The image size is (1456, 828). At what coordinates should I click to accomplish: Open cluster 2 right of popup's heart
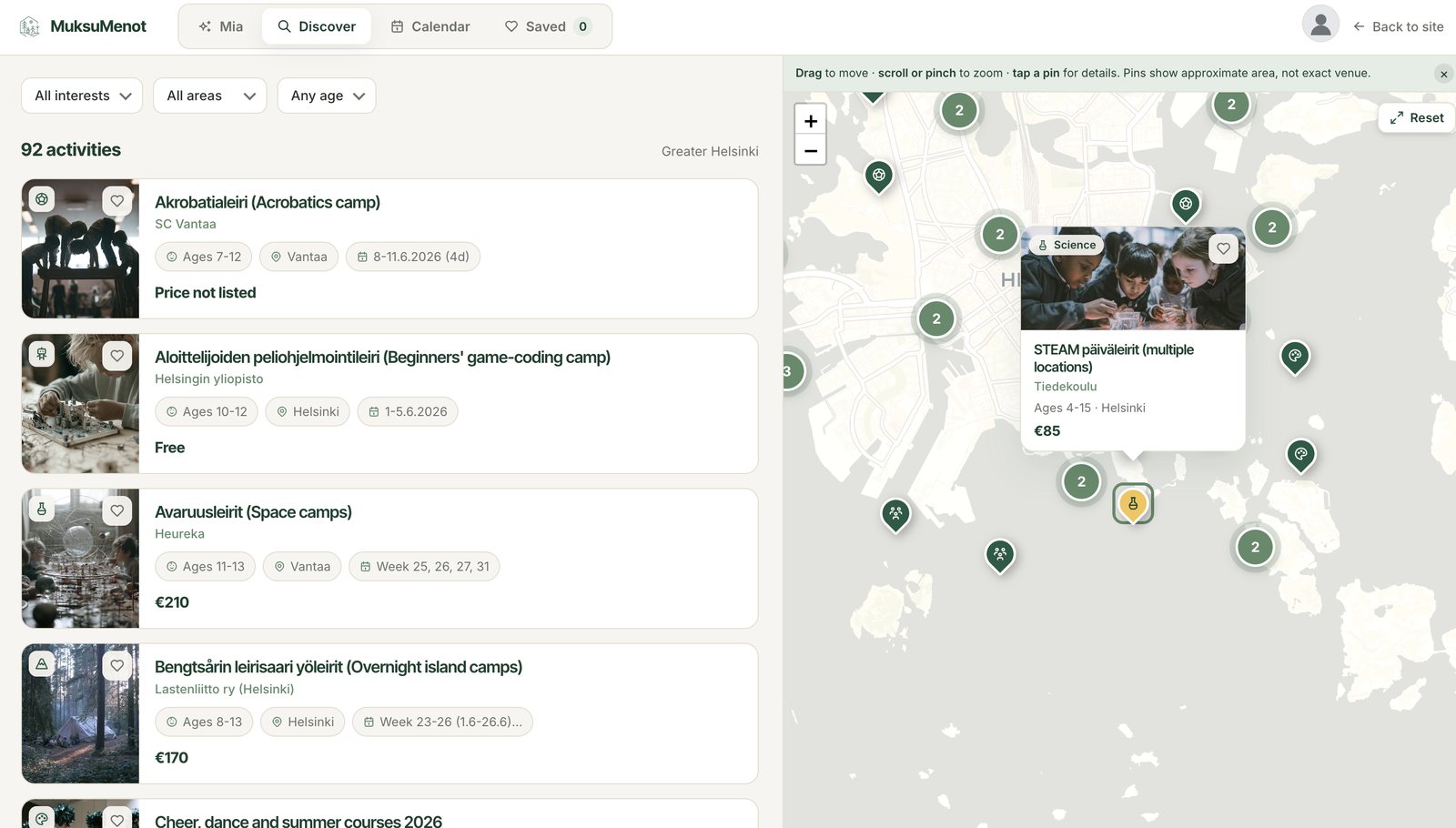[1272, 227]
